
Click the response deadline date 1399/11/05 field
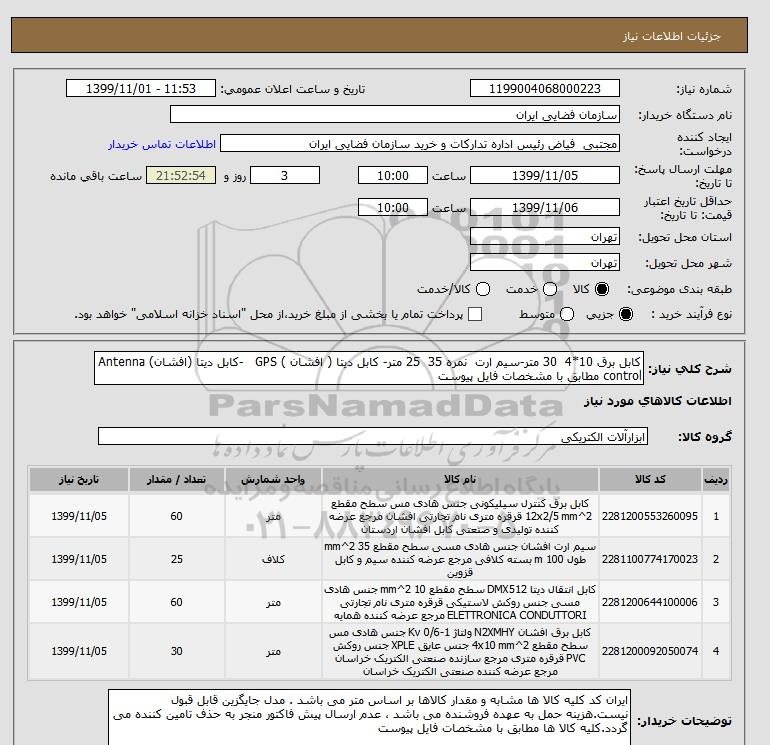[x=545, y=175]
